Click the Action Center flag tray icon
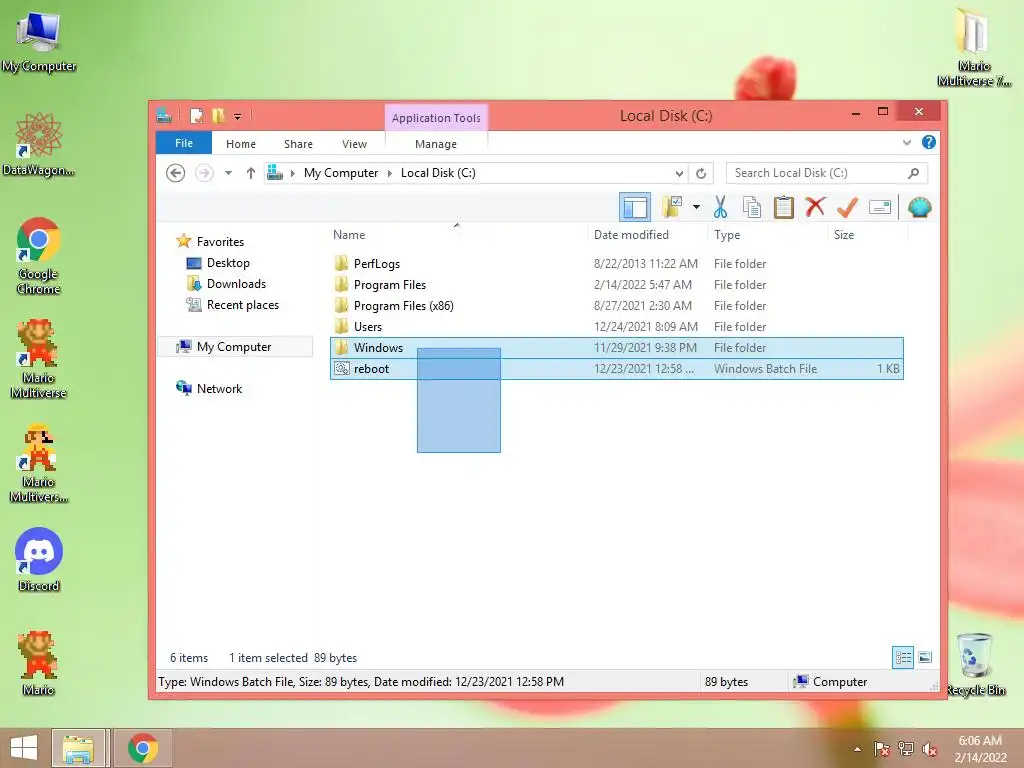 pos(881,749)
